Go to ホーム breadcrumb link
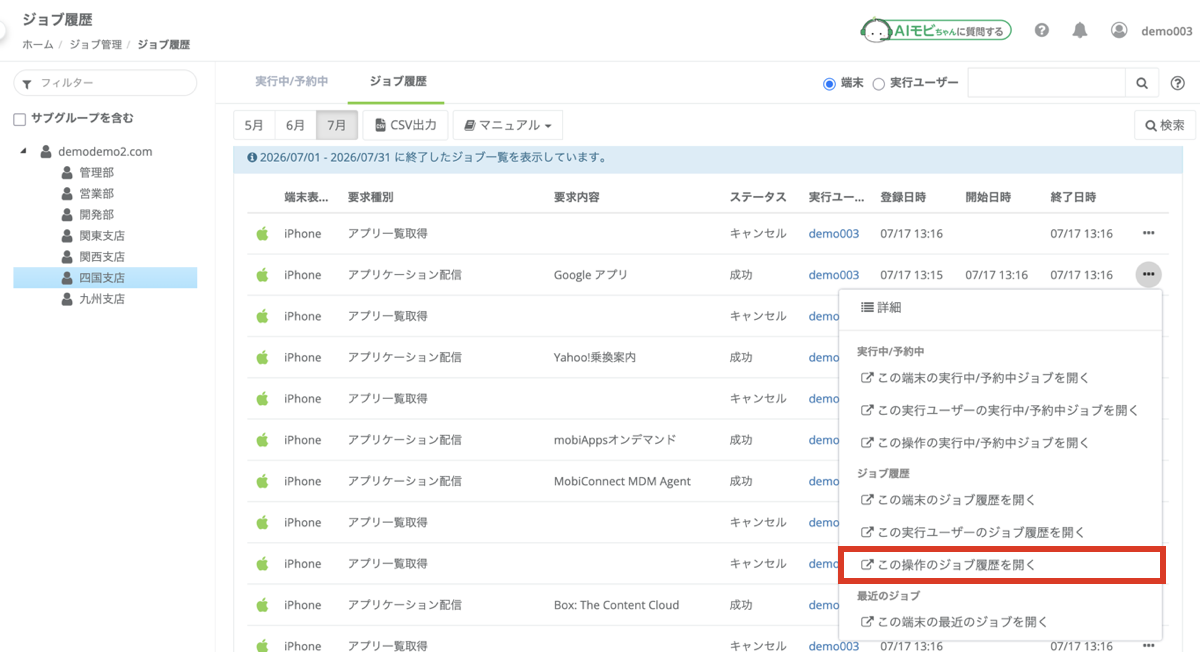Image resolution: width=1200 pixels, height=652 pixels. [38, 45]
